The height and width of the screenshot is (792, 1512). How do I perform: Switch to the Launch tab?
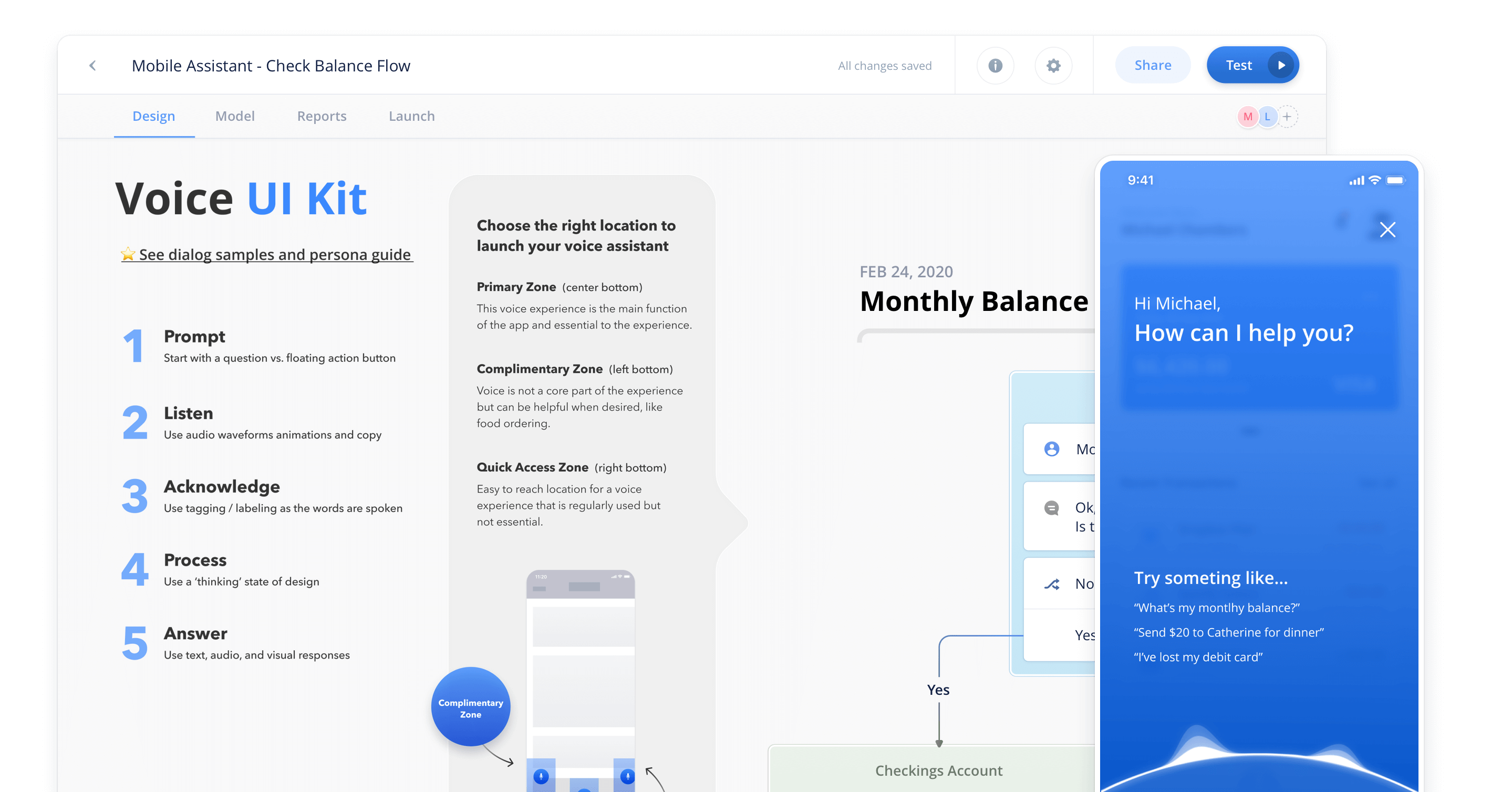pos(411,116)
